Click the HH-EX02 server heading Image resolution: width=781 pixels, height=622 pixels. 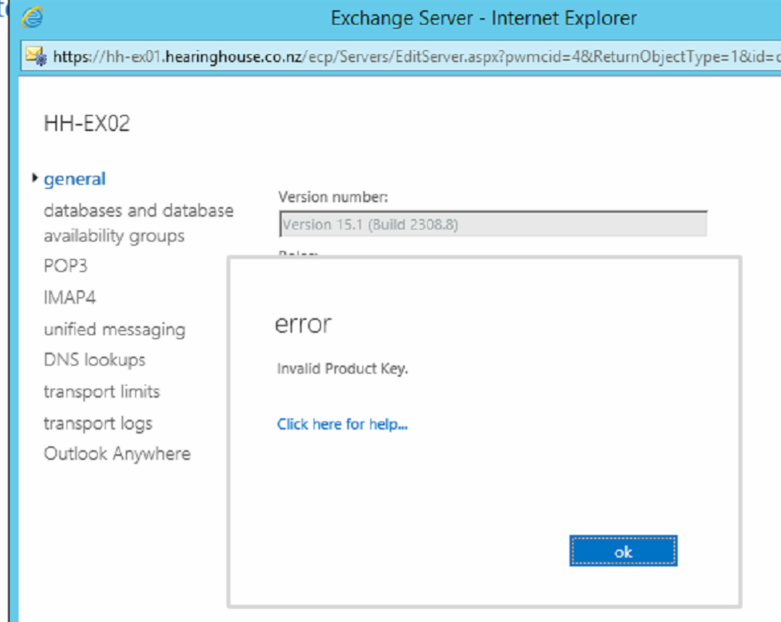tap(87, 123)
